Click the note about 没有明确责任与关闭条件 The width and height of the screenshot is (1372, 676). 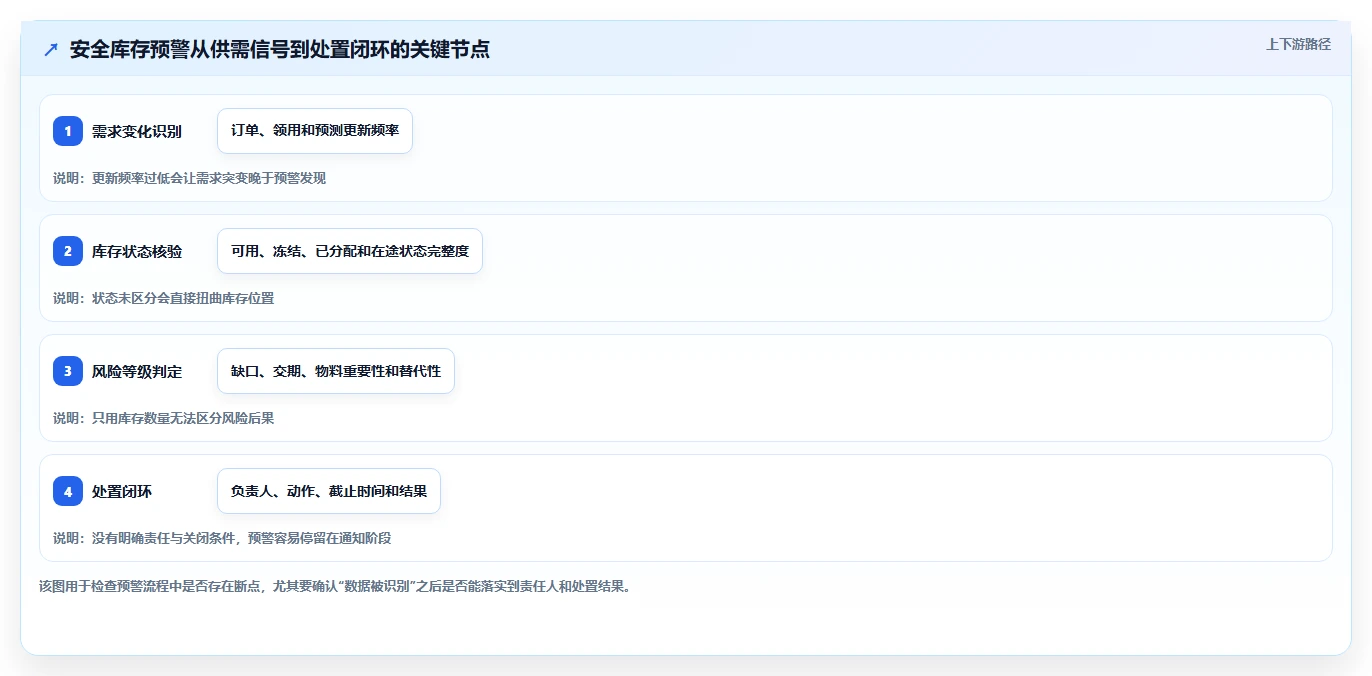coord(222,538)
